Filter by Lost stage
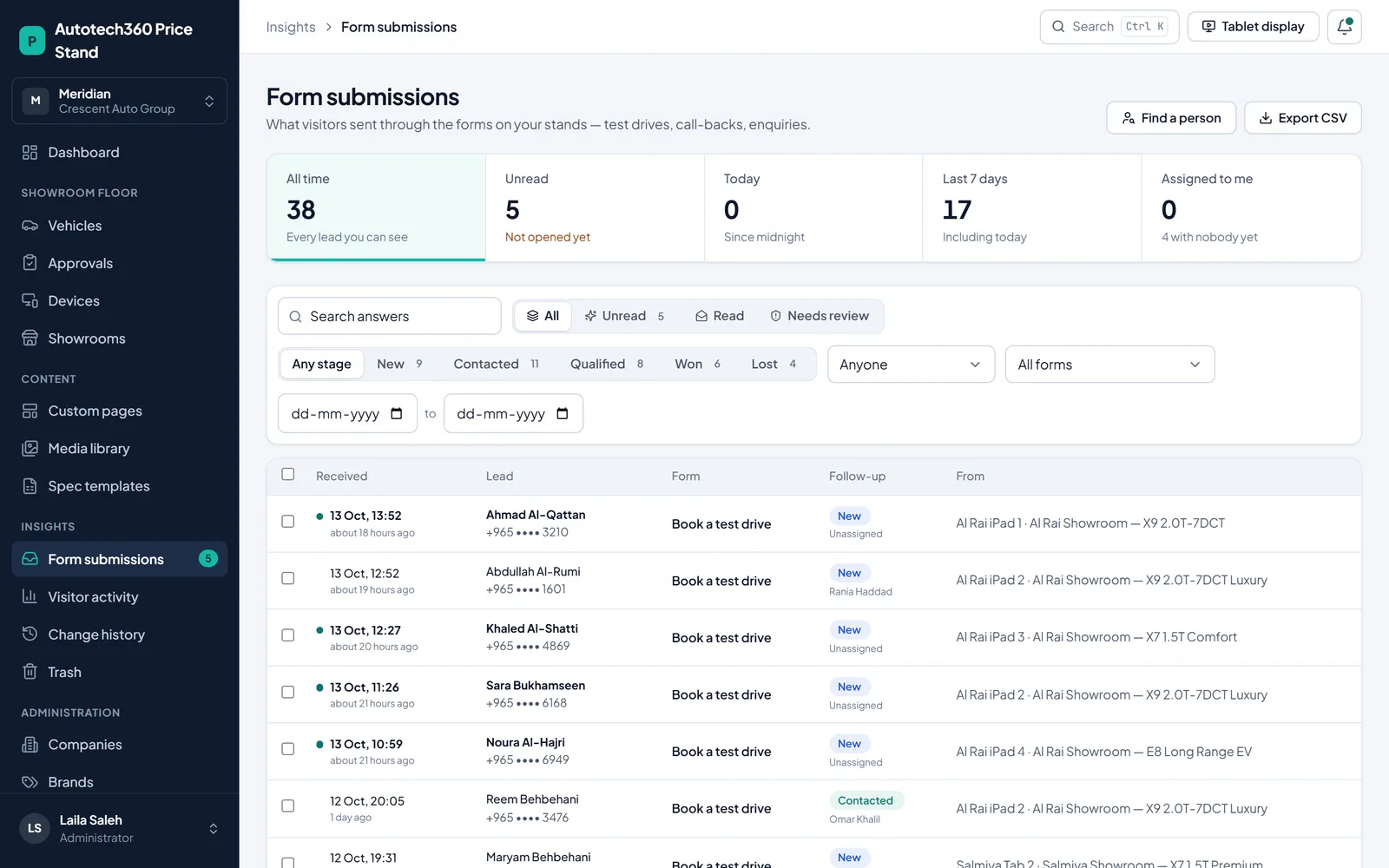Screen dimensions: 1389x868 (773, 365)
